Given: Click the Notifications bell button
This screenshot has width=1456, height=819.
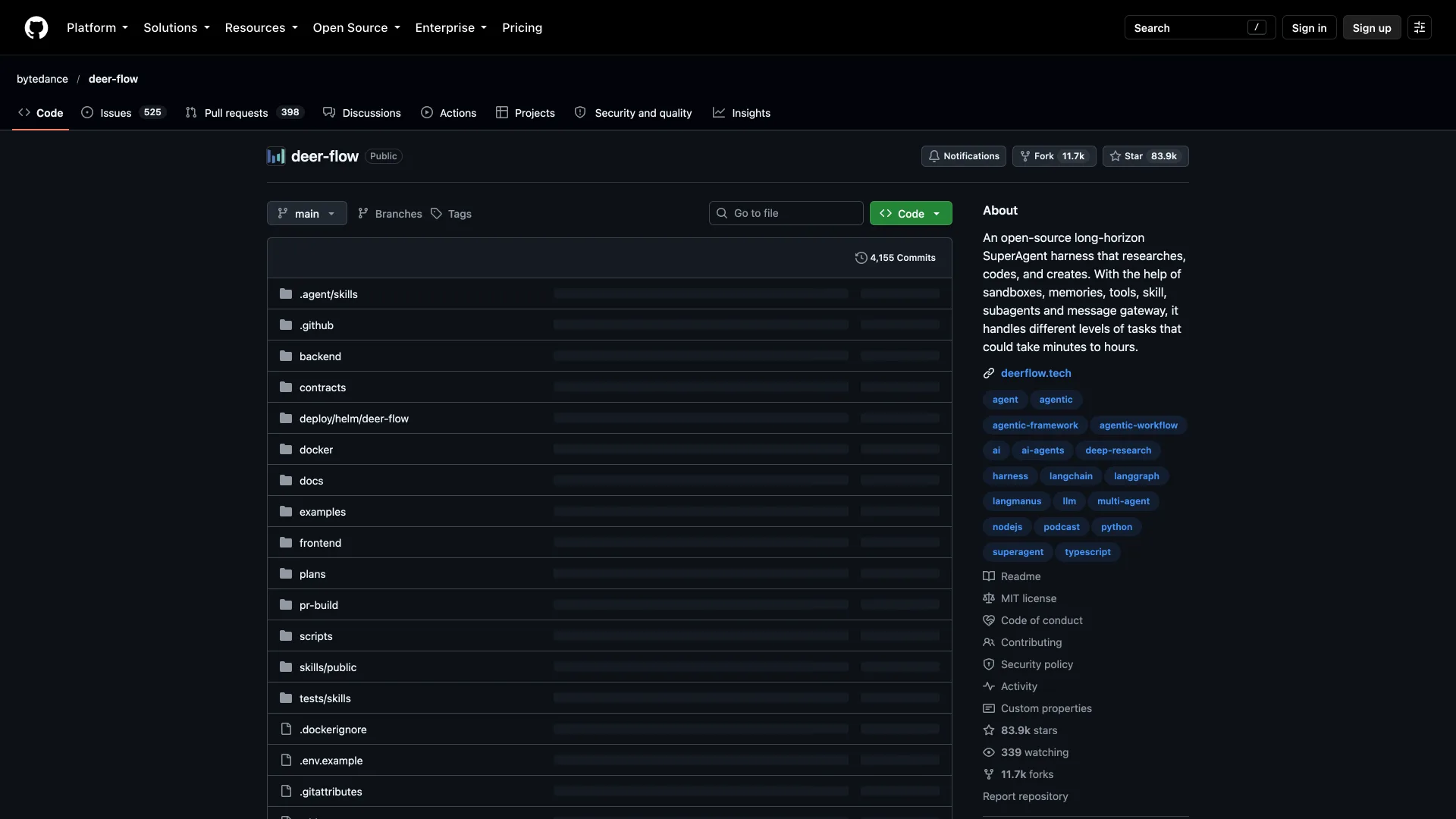Looking at the screenshot, I should point(964,156).
